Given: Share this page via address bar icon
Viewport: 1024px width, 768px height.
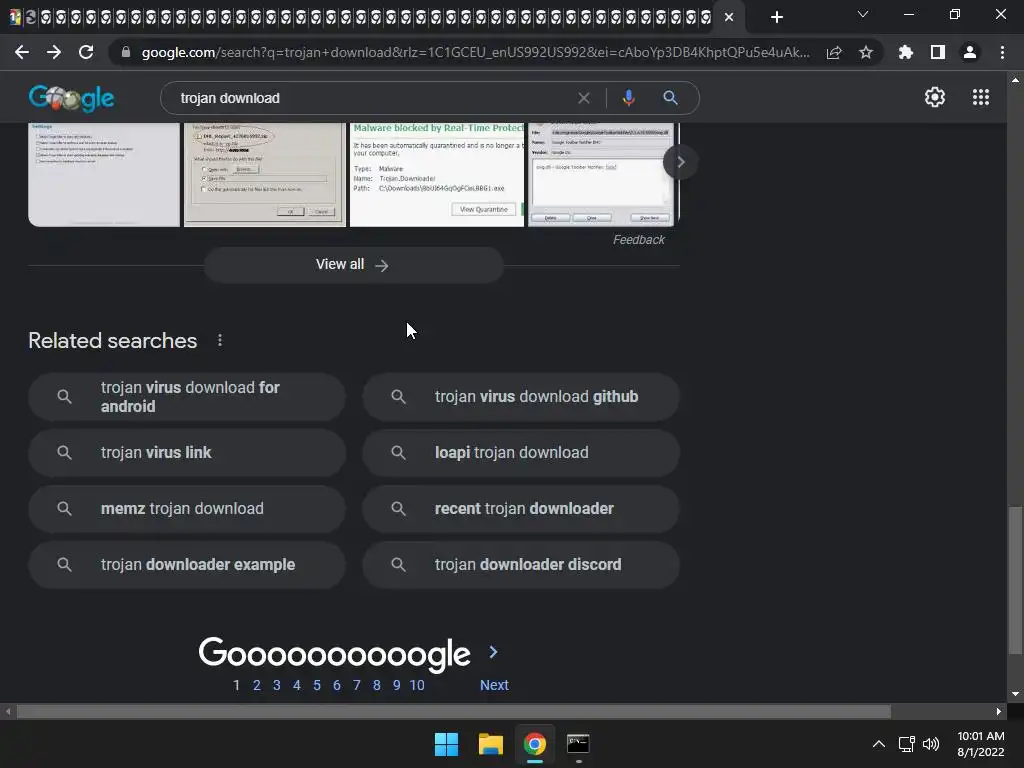Looking at the screenshot, I should (834, 52).
